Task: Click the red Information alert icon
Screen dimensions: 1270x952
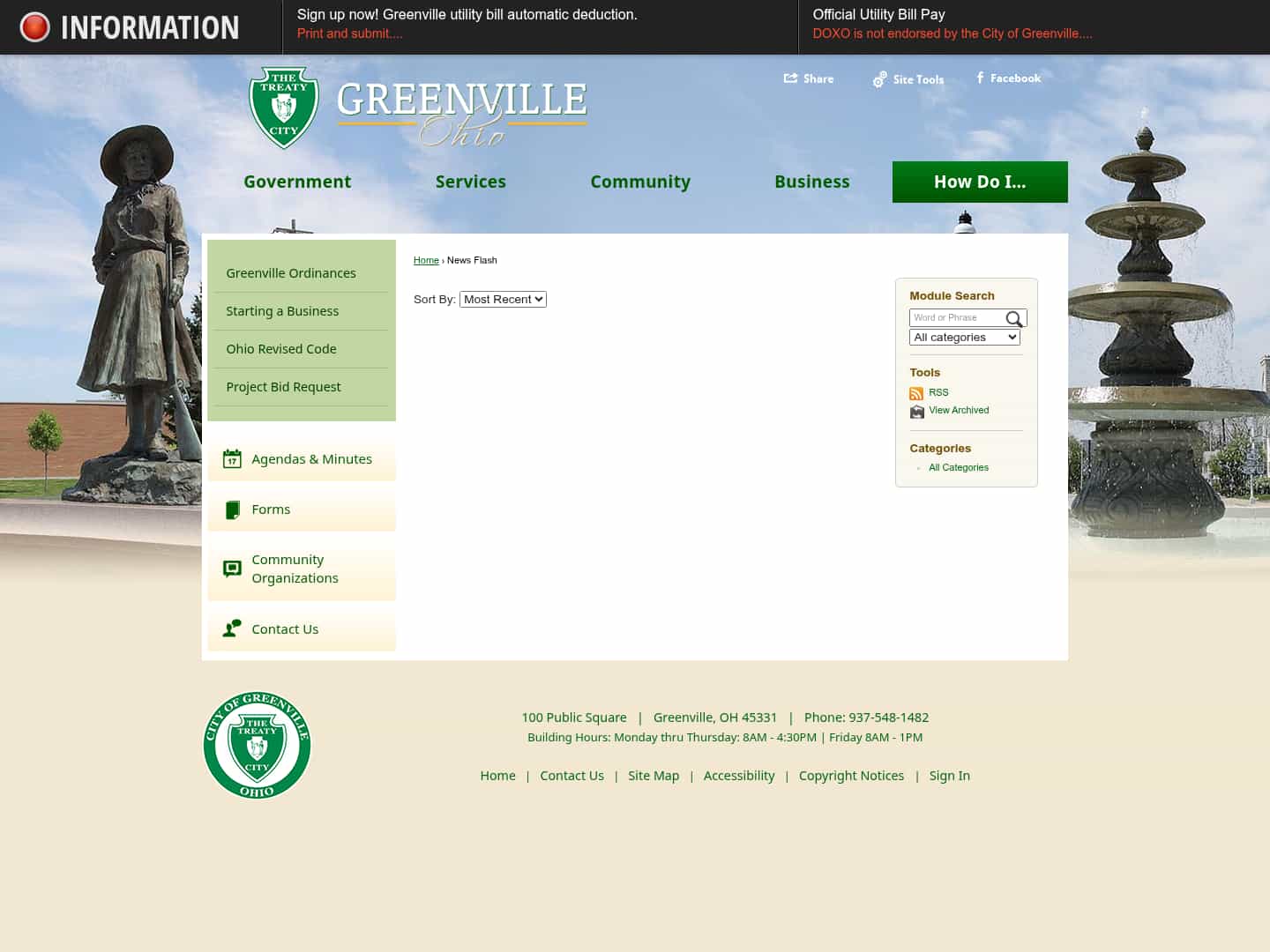Action: 34,26
